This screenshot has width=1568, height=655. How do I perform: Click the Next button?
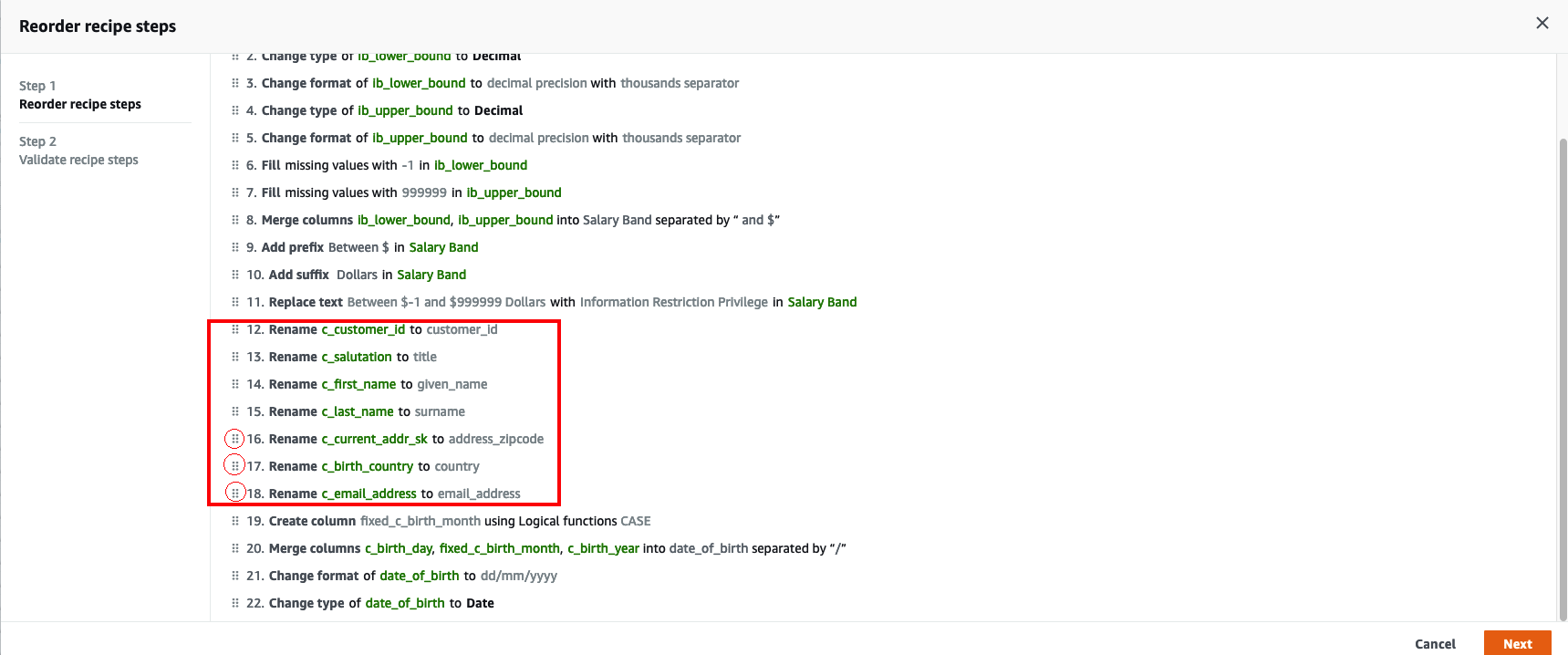(1517, 643)
